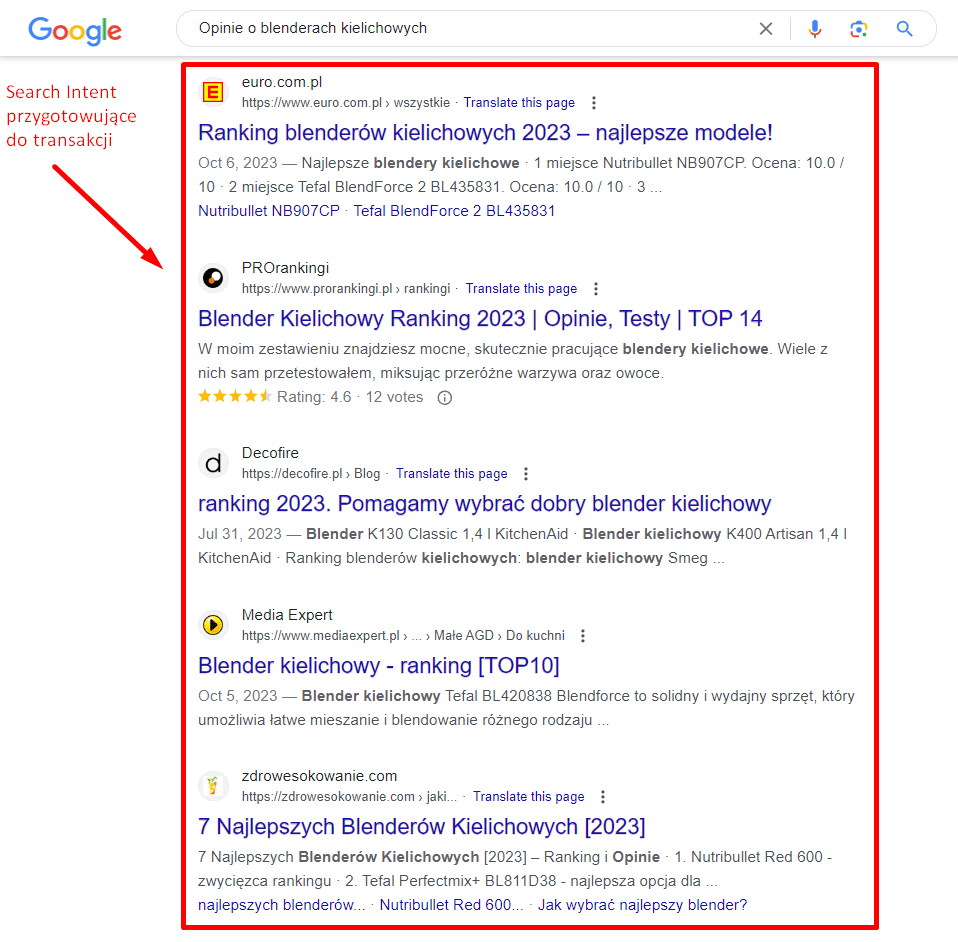Click the star rating 4.6 row

coord(310,397)
